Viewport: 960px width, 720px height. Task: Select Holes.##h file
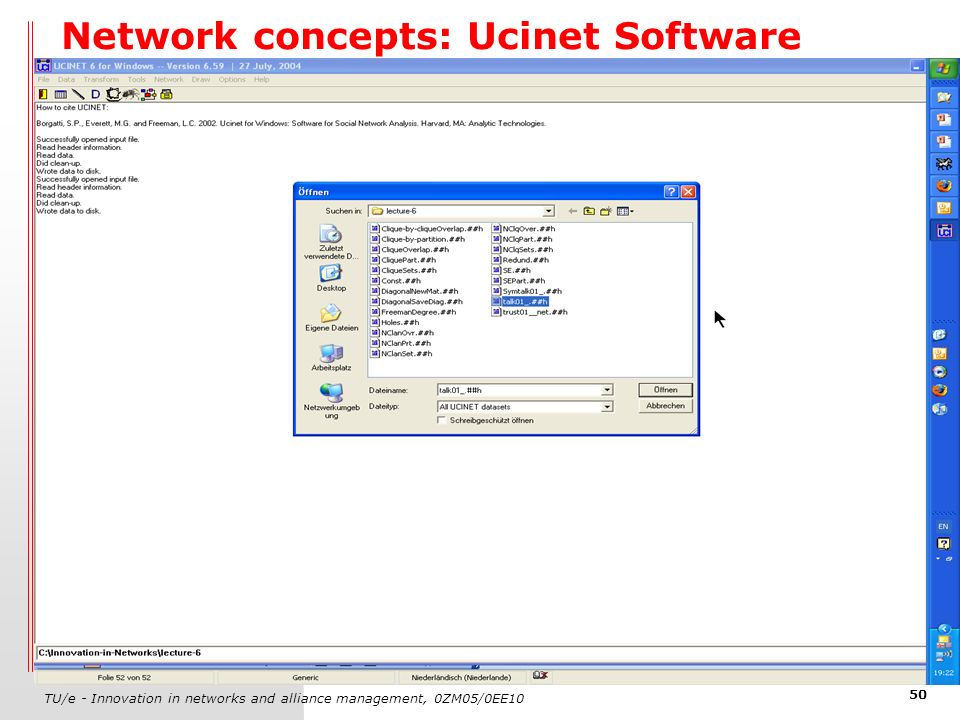coord(395,323)
